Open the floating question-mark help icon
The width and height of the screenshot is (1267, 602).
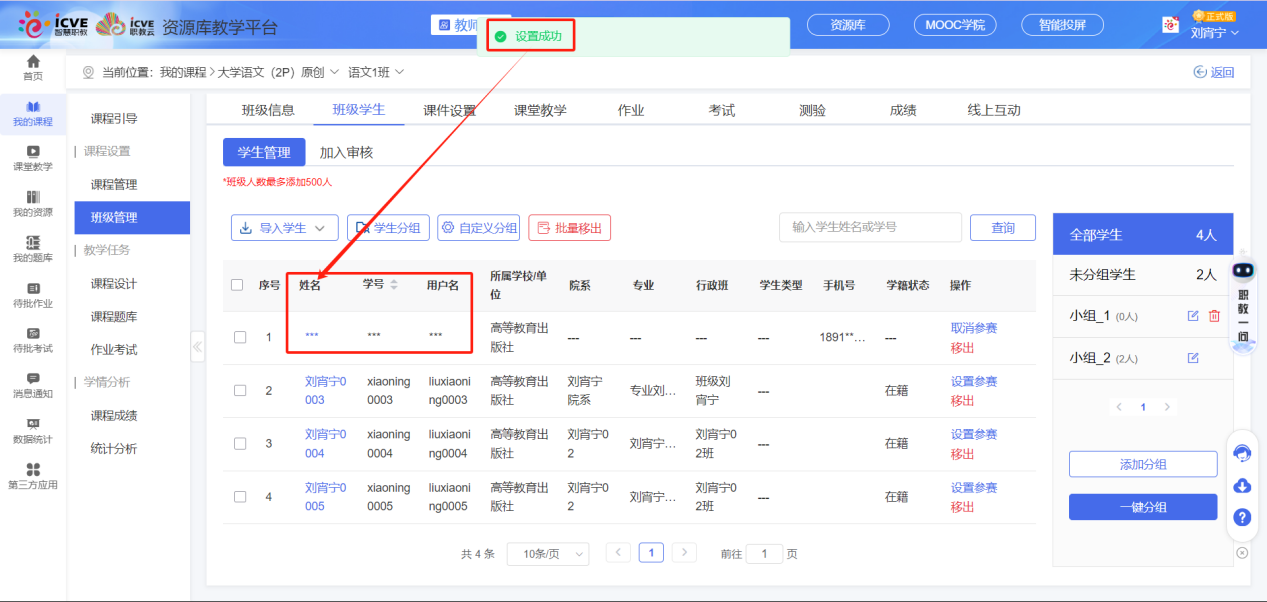pyautogui.click(x=1242, y=518)
